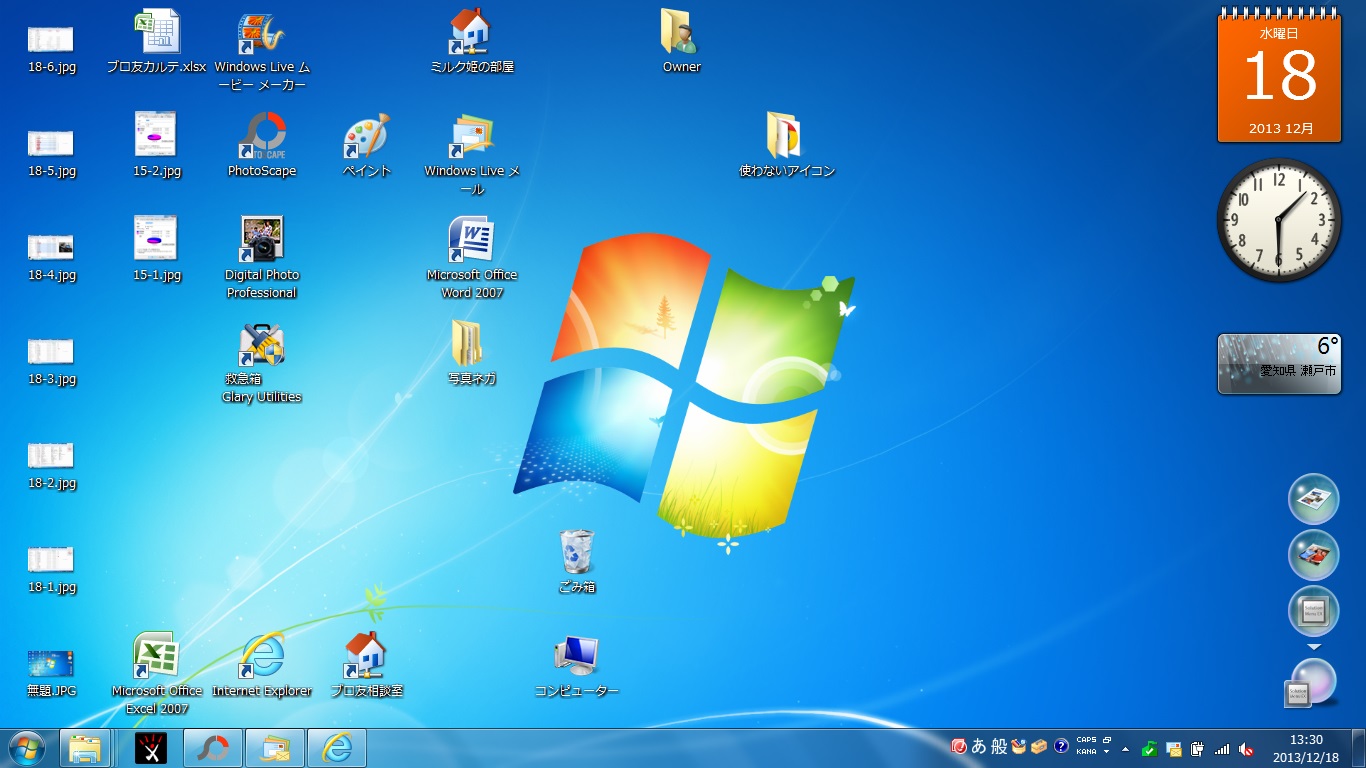The width and height of the screenshot is (1366, 768).
Task: Click the bottom Solution Menu EX launcher orb
Action: point(1311,683)
